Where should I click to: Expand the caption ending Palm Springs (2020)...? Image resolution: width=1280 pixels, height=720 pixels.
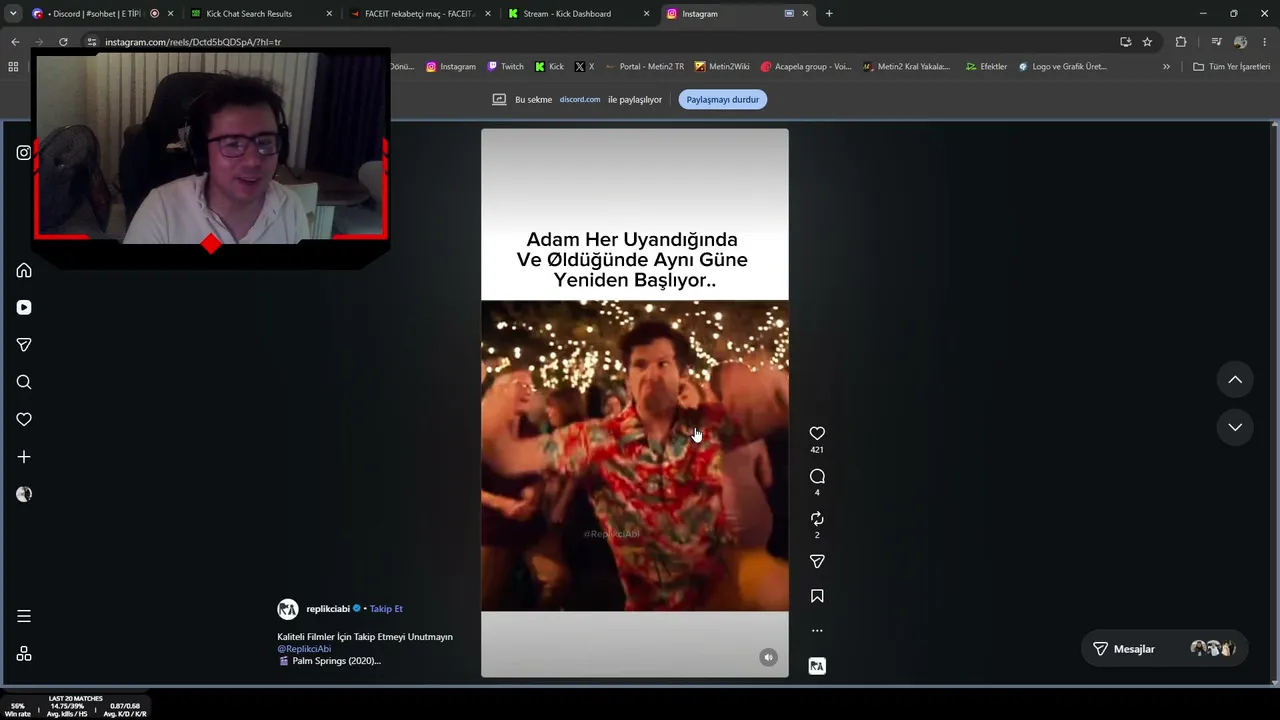click(336, 661)
